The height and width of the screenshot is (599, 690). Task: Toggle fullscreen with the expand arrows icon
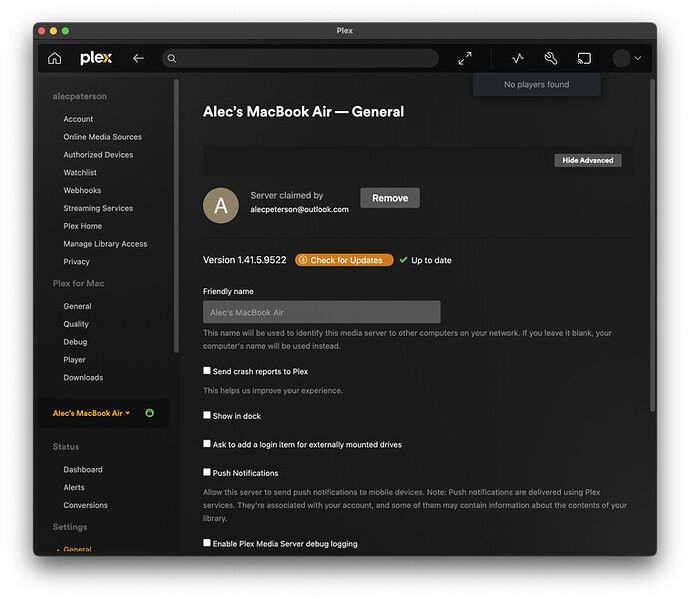coord(465,58)
